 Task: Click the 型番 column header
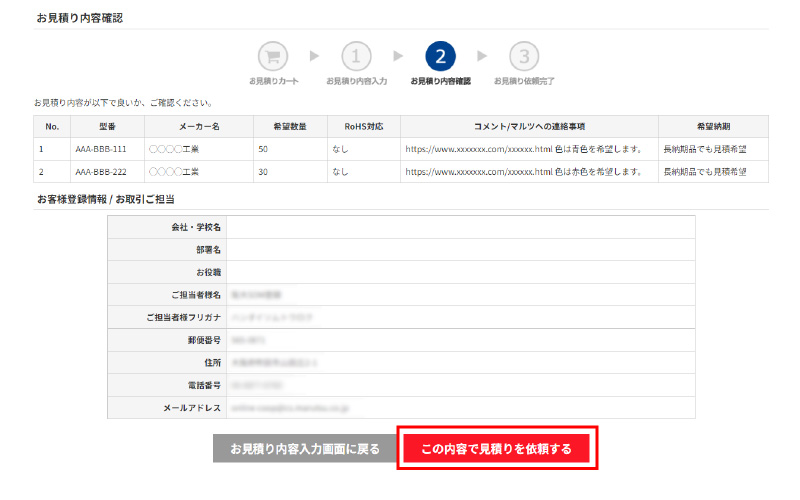tap(107, 127)
